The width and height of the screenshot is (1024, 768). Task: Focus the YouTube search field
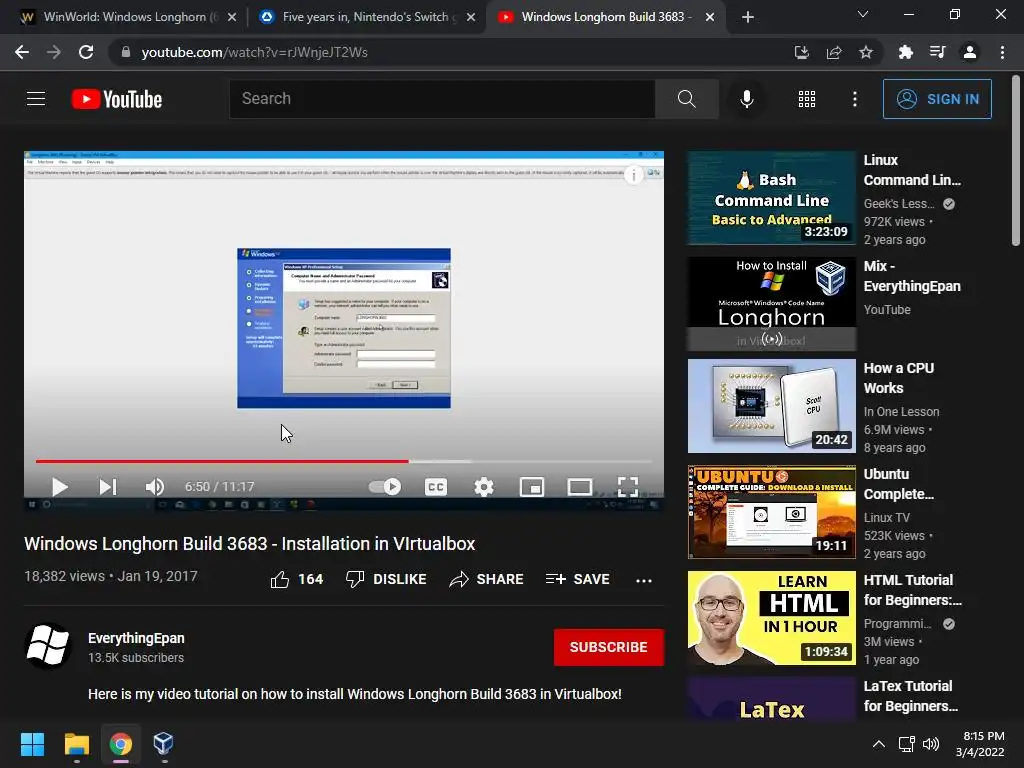442,99
